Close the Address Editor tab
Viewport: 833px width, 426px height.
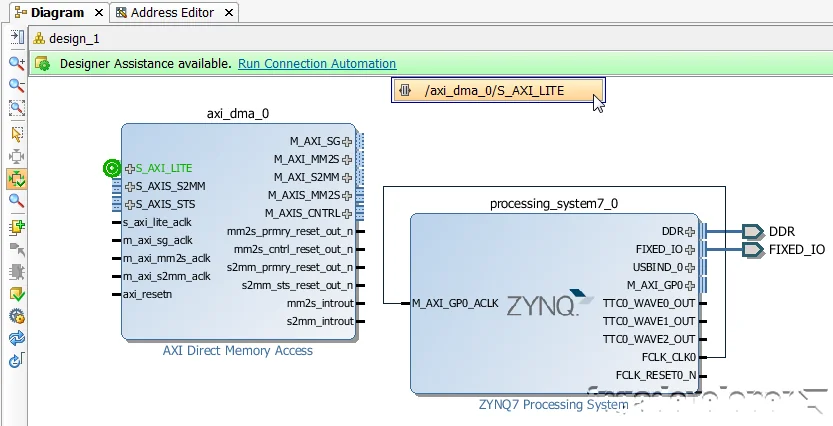pos(229,13)
